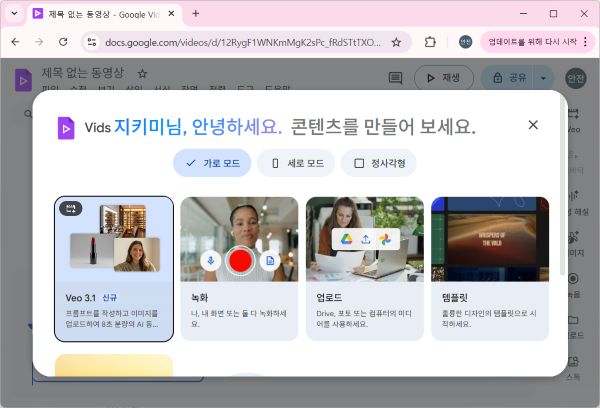Click the record icon in right sidebar
The image size is (600, 408).
pos(573,279)
